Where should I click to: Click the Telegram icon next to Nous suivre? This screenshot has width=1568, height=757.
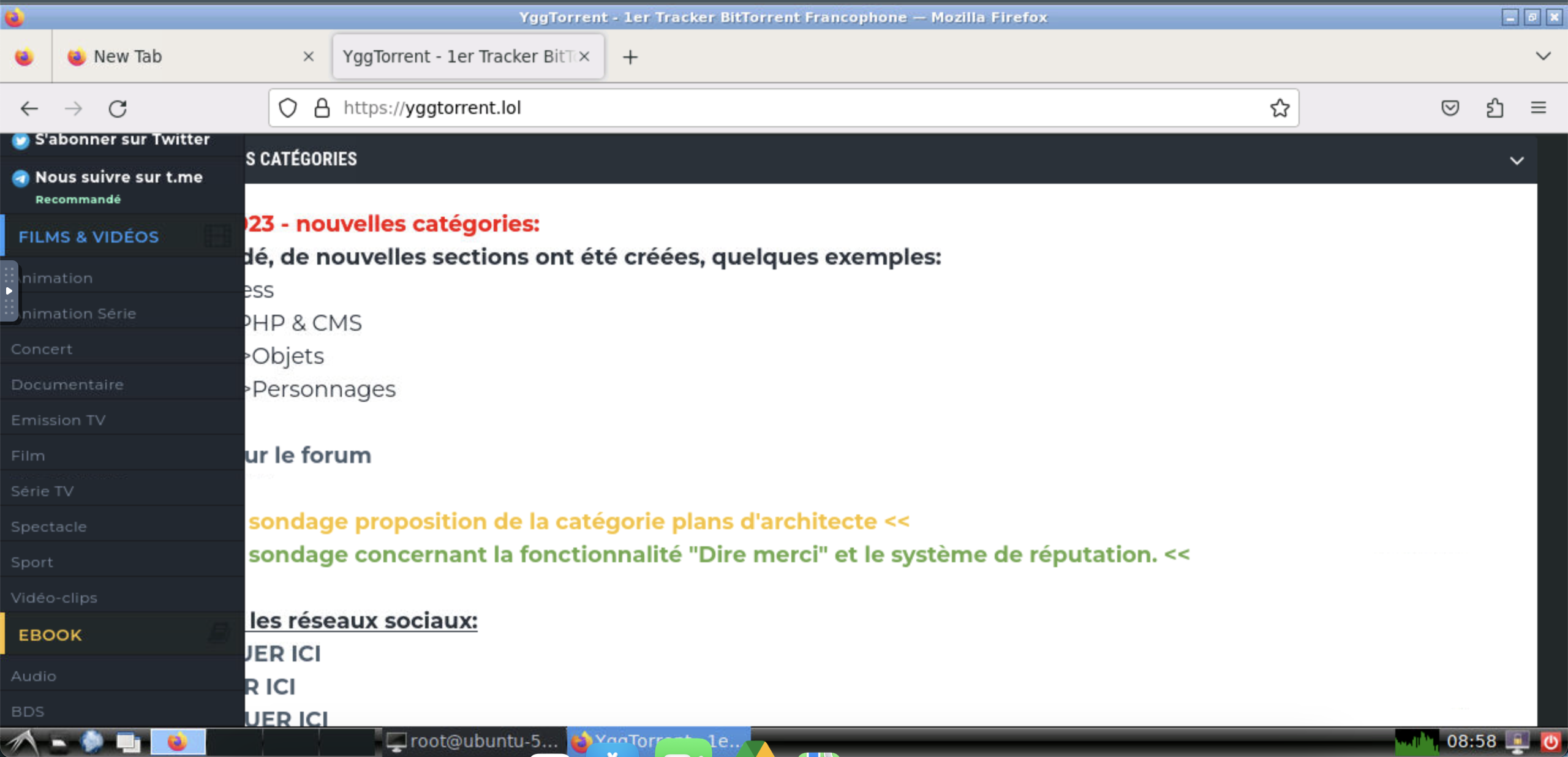click(x=19, y=178)
